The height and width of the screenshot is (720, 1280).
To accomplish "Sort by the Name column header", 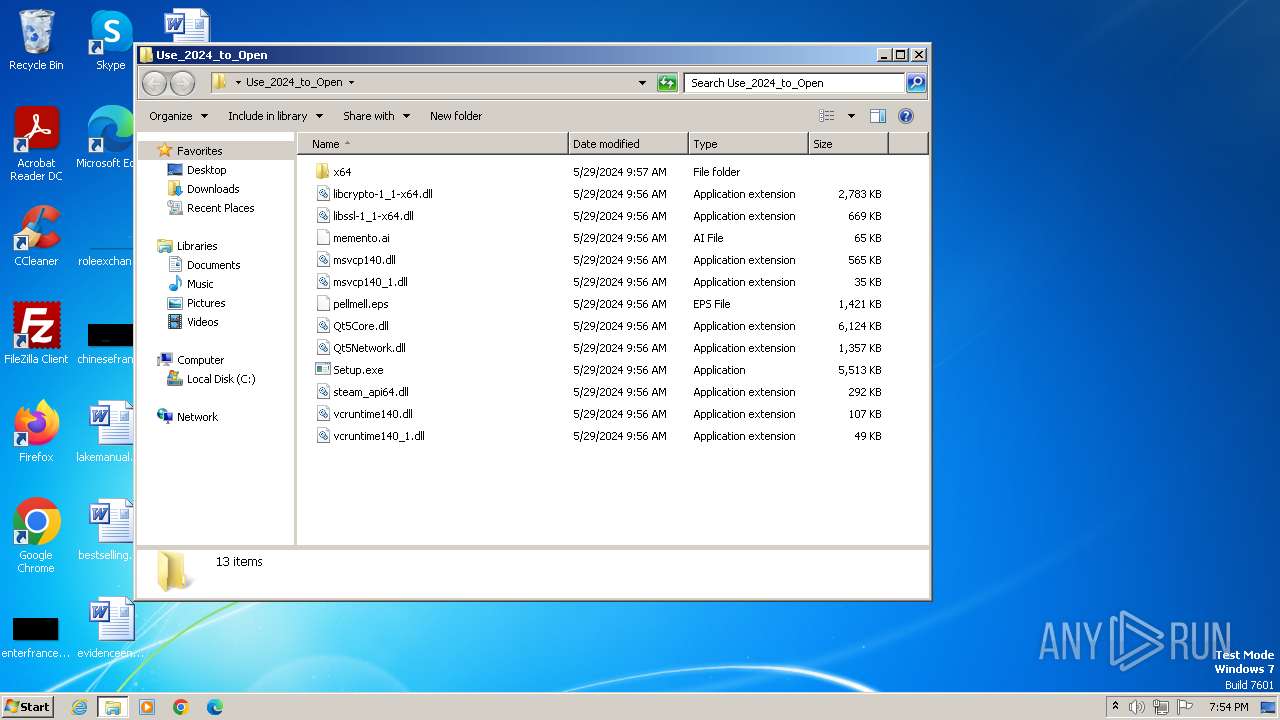I will click(432, 144).
